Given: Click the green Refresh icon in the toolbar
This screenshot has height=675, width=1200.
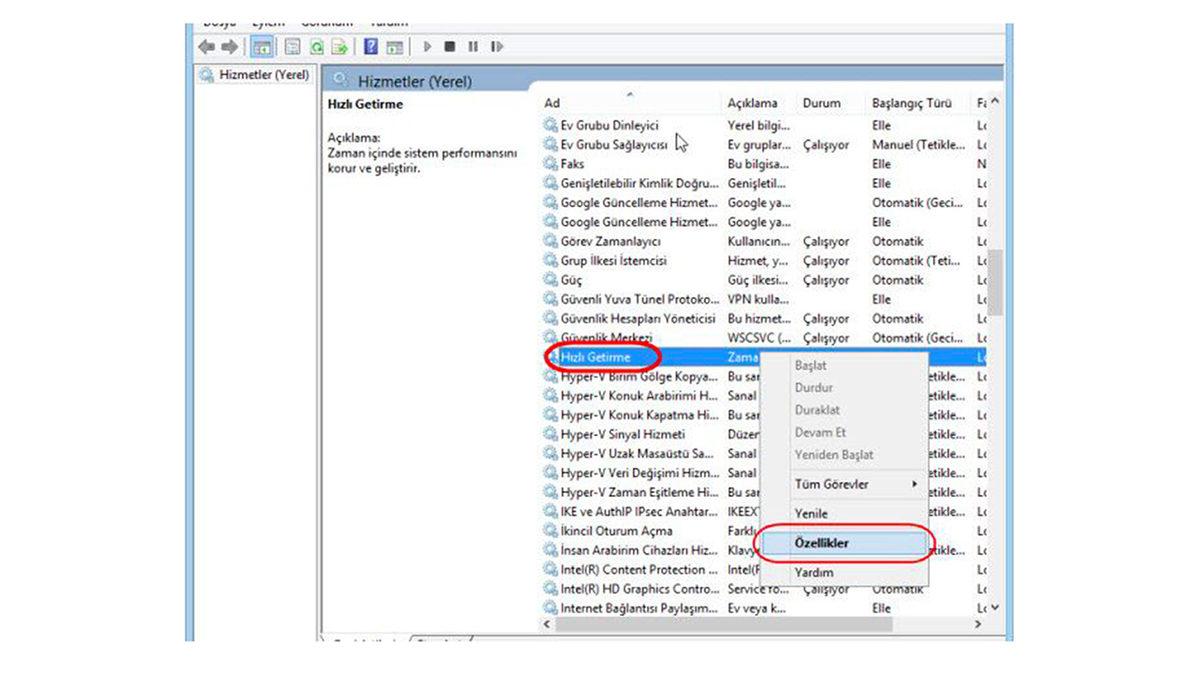Looking at the screenshot, I should pyautogui.click(x=316, y=47).
